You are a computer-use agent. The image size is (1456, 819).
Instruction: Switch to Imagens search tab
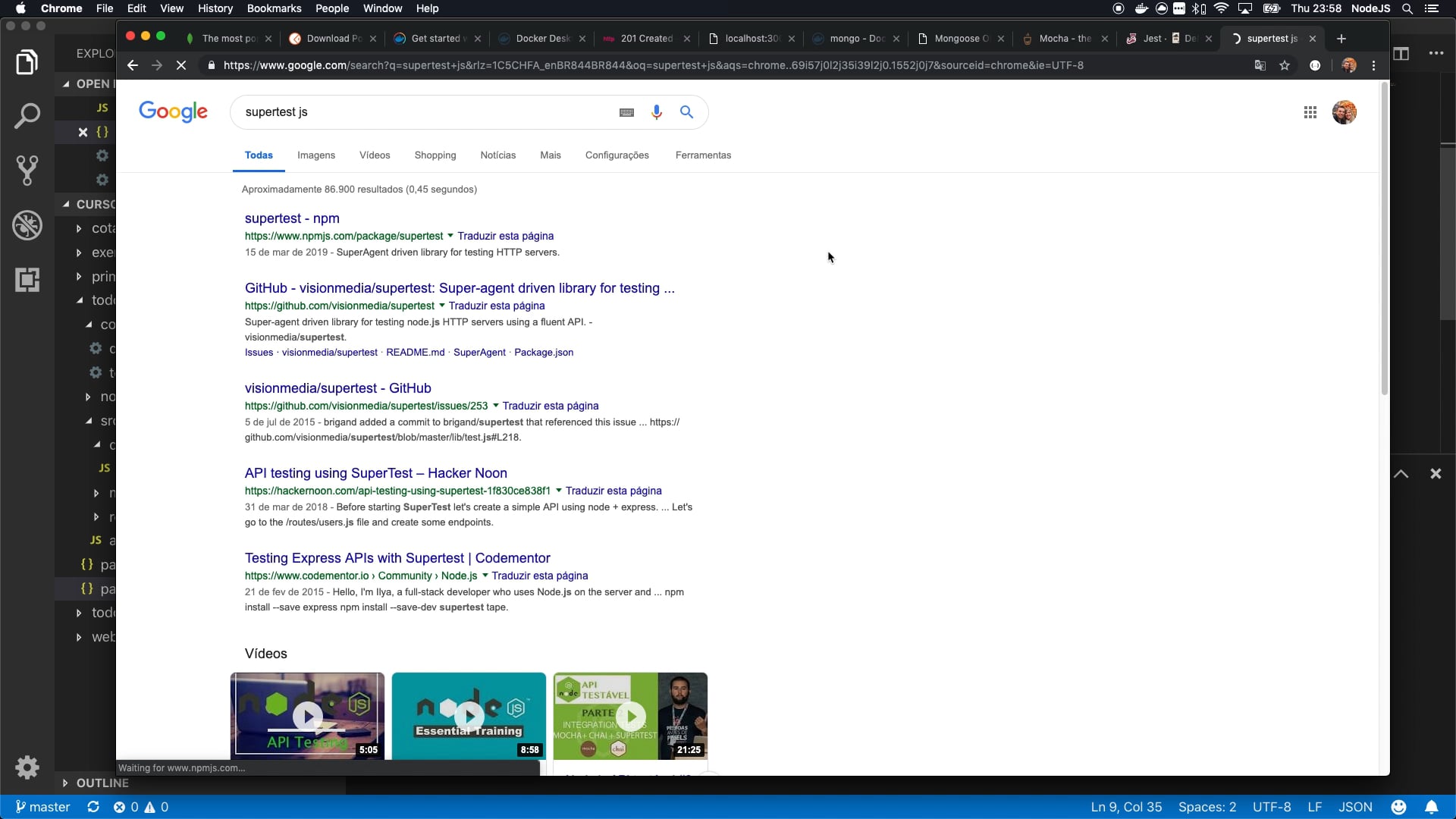315,155
